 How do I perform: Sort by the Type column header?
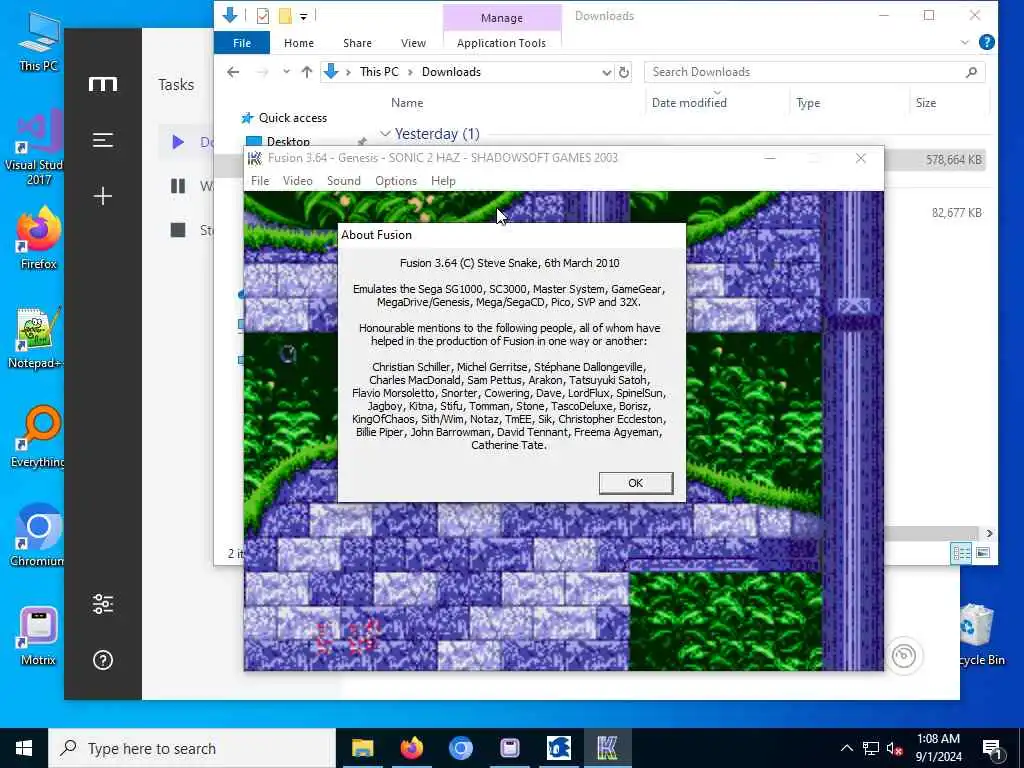click(x=808, y=103)
